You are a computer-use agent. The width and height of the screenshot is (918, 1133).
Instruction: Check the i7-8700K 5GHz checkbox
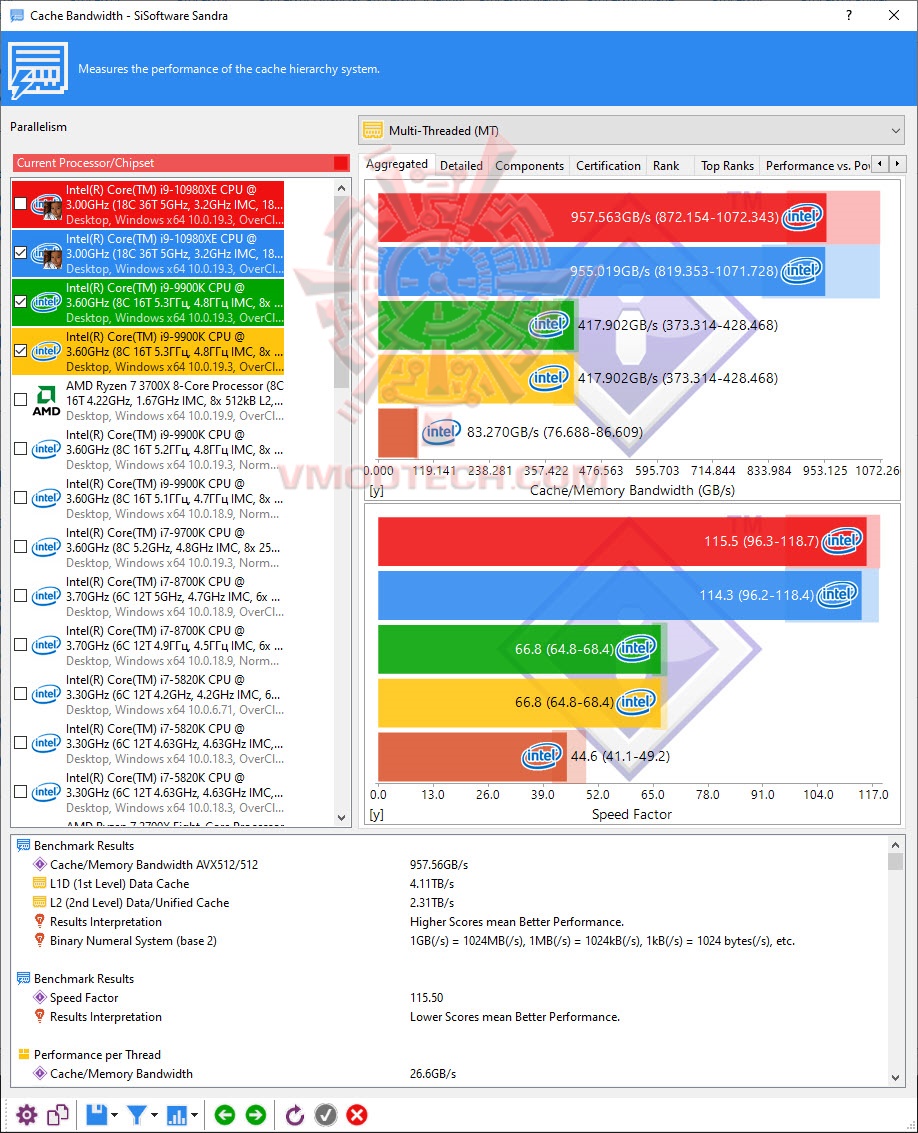coord(20,596)
